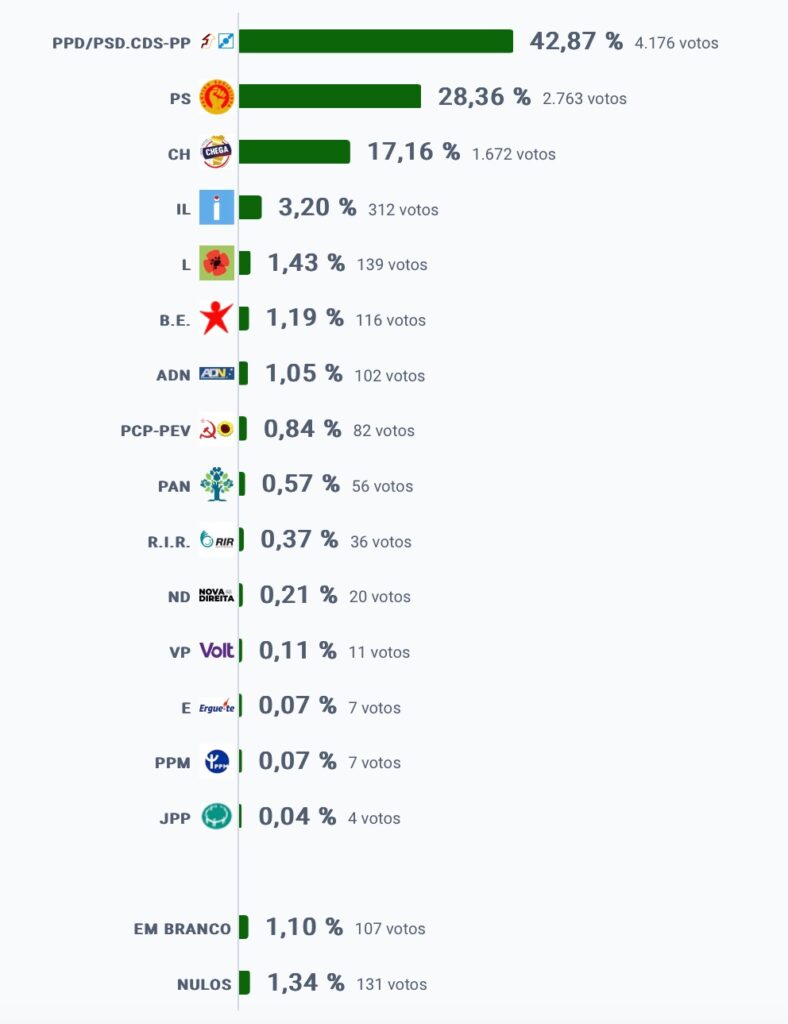Image resolution: width=788 pixels, height=1024 pixels.
Task: Click the PS fist logo icon
Action: pos(217,97)
